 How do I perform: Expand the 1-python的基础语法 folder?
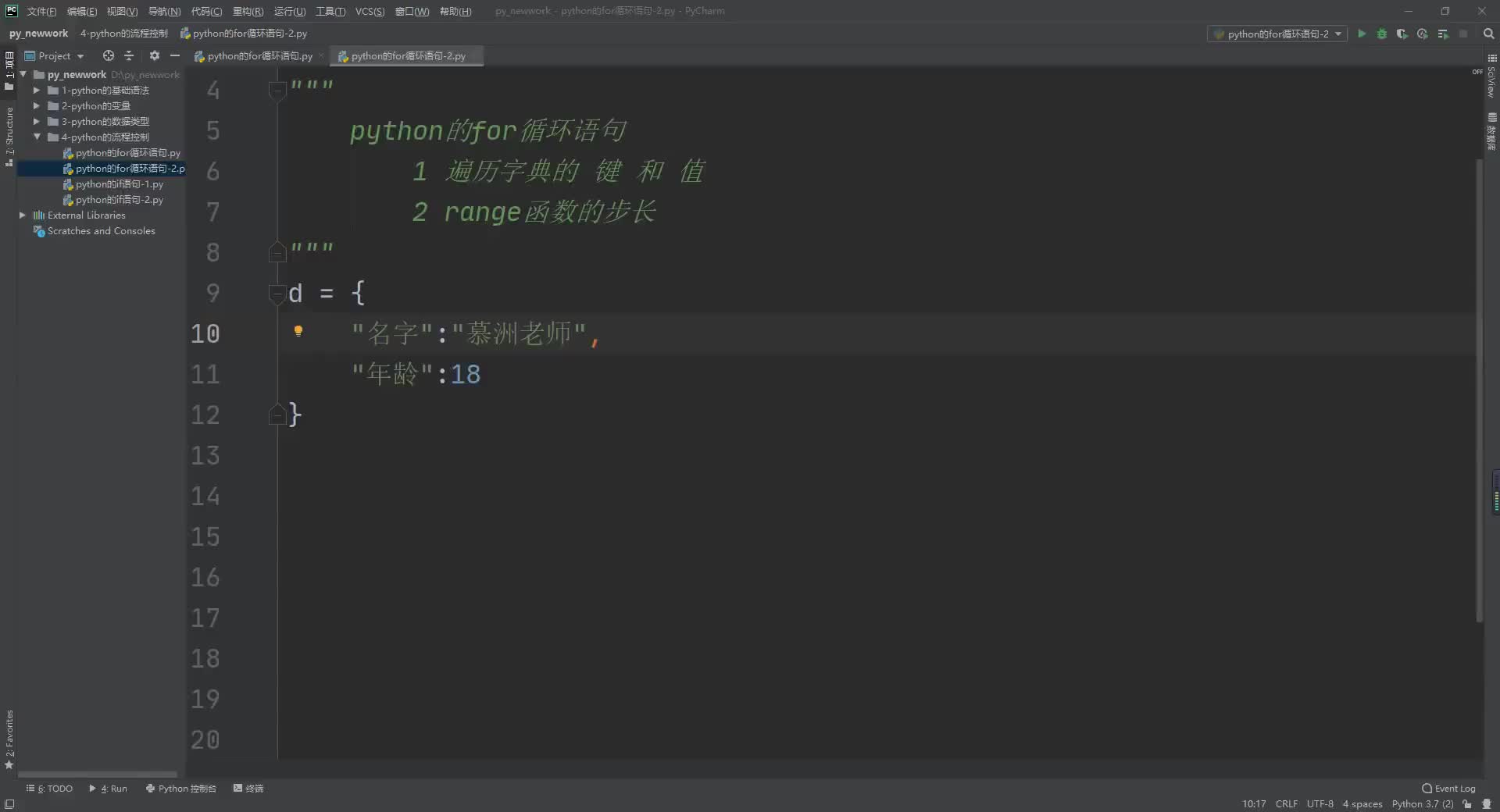pyautogui.click(x=37, y=90)
